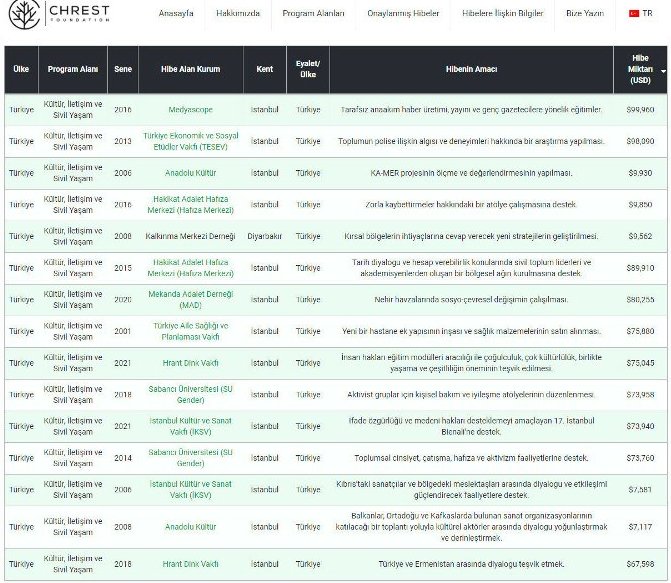Click the $9,562 grant amount
Viewport: 671px width, 583px height.
pyautogui.click(x=640, y=236)
